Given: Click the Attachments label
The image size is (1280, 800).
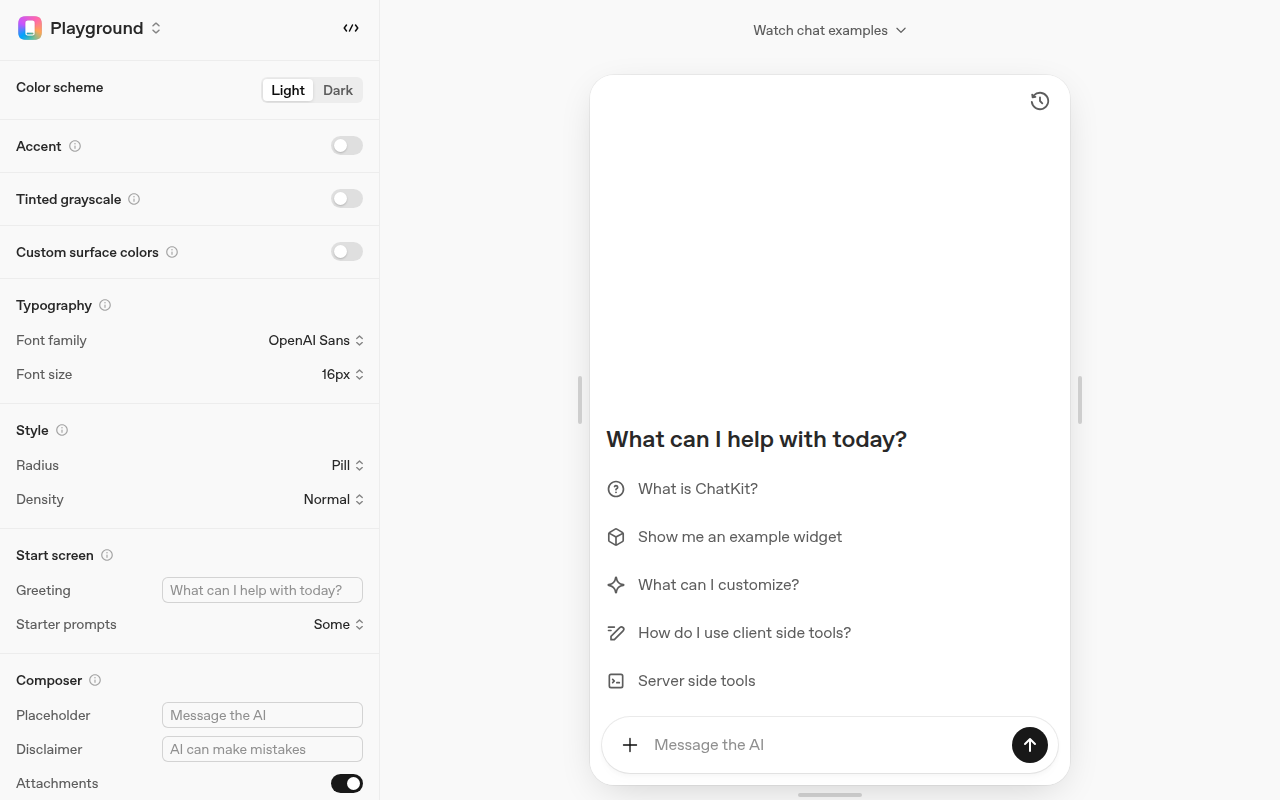Looking at the screenshot, I should click(57, 783).
